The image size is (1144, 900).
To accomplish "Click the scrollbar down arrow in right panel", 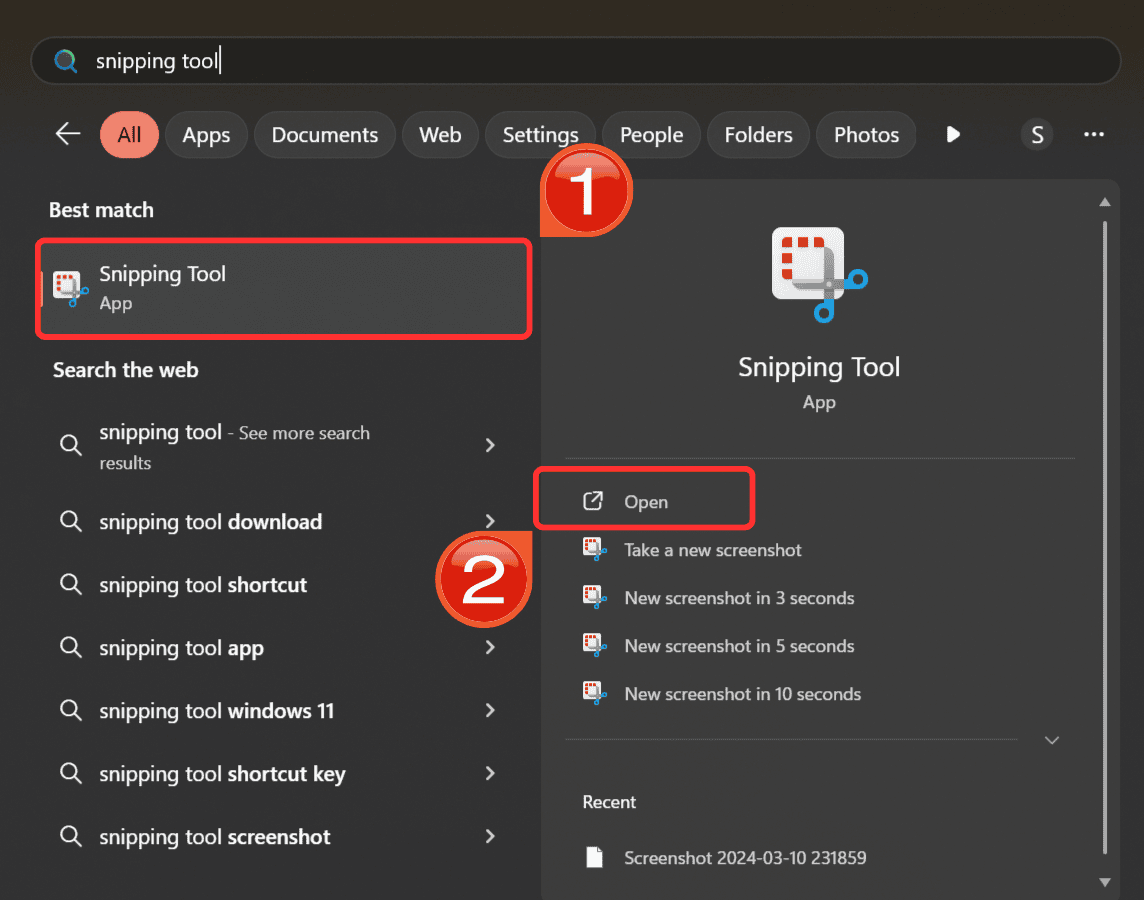I will tap(1105, 881).
